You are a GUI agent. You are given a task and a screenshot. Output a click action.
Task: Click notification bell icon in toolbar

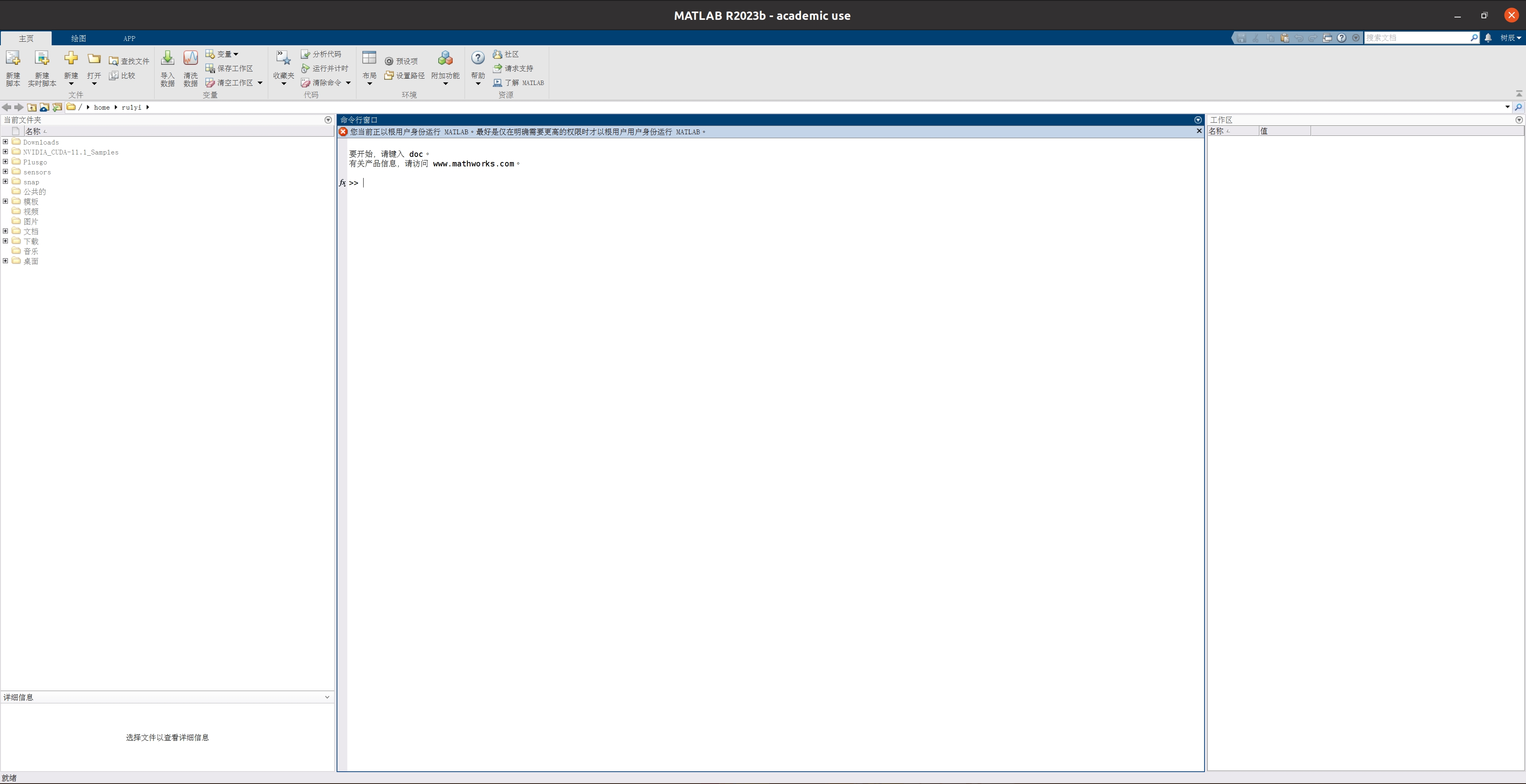(1488, 38)
